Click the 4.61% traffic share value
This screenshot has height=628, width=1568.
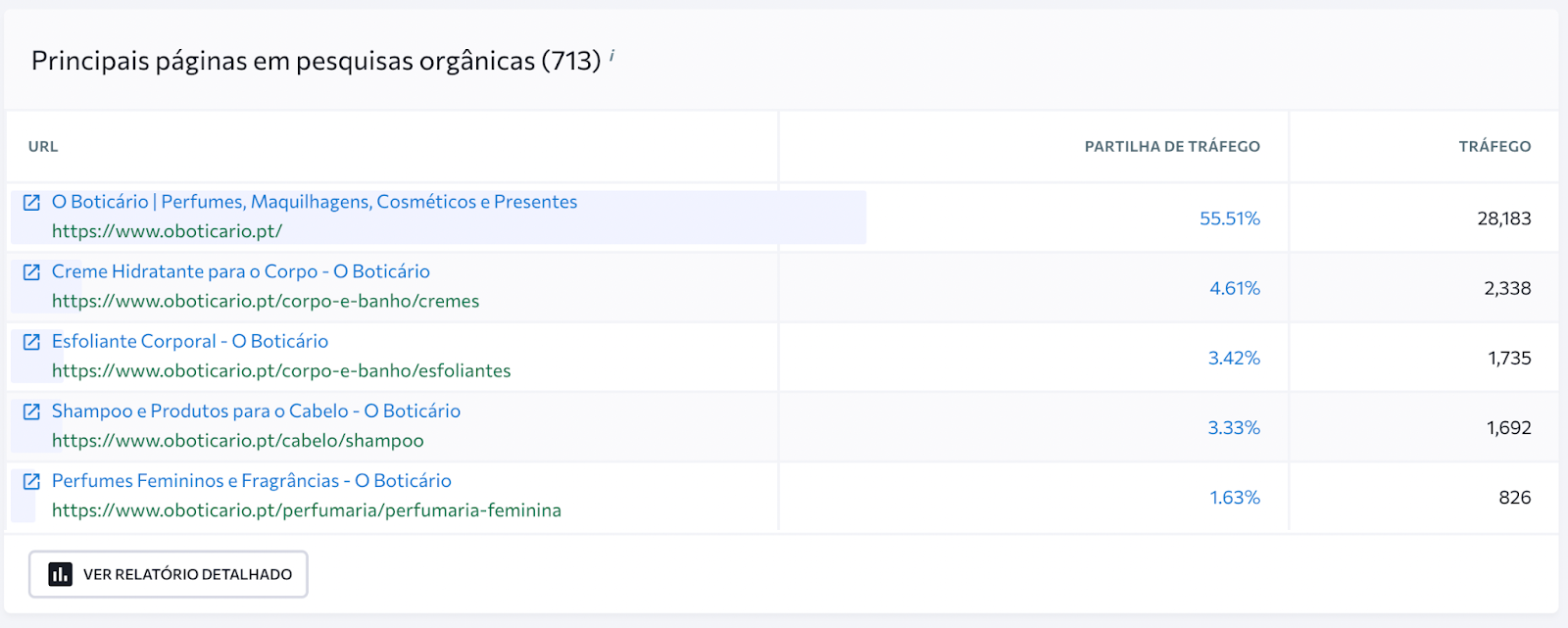tap(1235, 288)
